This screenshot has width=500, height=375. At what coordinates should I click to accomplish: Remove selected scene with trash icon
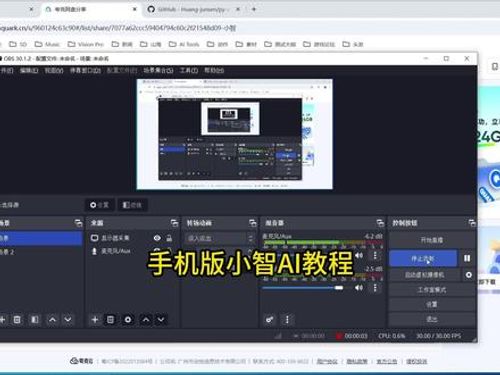pos(17,320)
